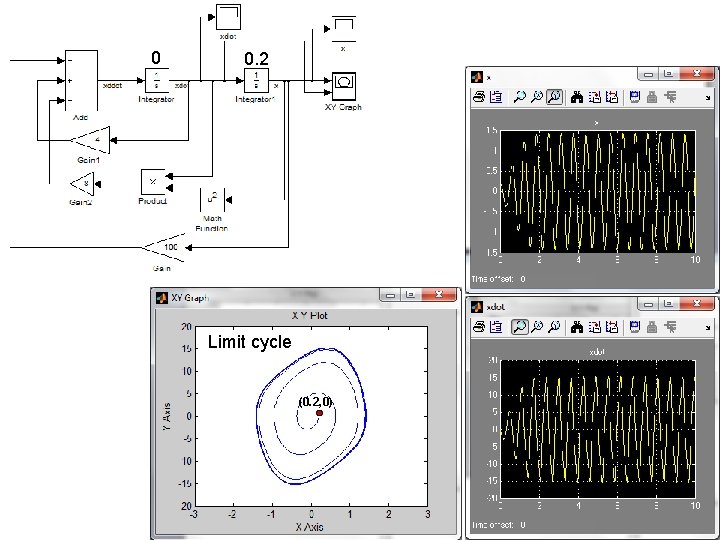Select the x scope block in the diagram

click(x=343, y=28)
